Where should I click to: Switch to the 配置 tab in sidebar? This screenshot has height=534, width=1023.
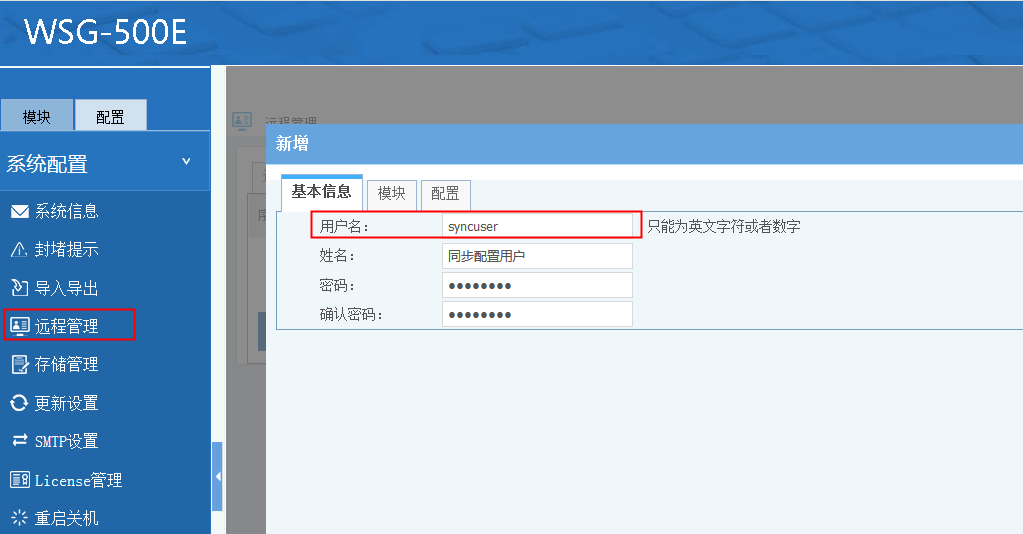pyautogui.click(x=110, y=116)
